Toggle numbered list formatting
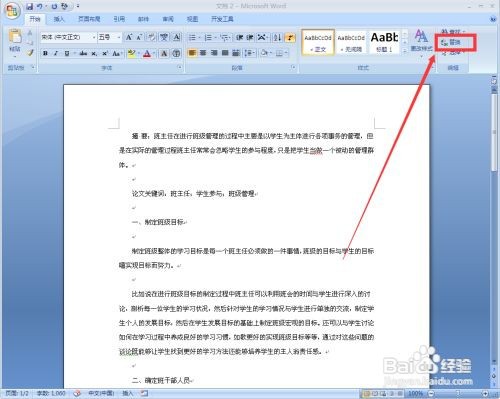 click(208, 37)
